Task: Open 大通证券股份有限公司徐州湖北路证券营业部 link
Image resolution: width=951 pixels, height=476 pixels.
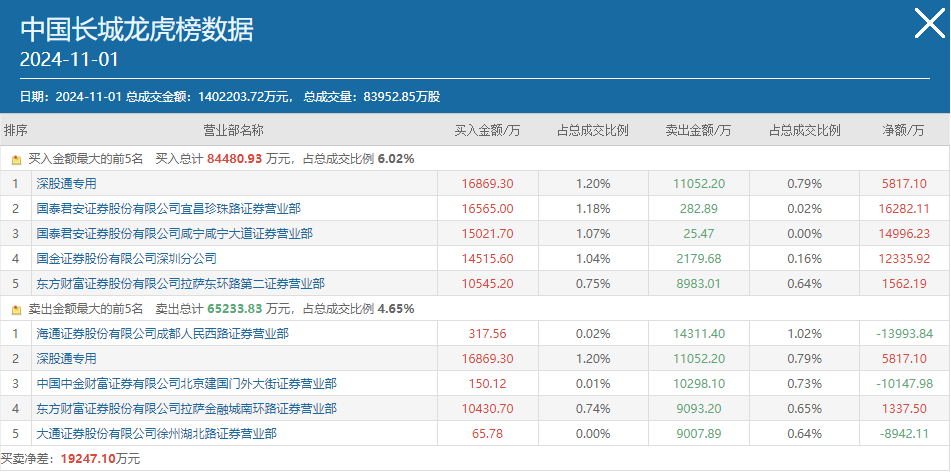Action: click(x=156, y=434)
